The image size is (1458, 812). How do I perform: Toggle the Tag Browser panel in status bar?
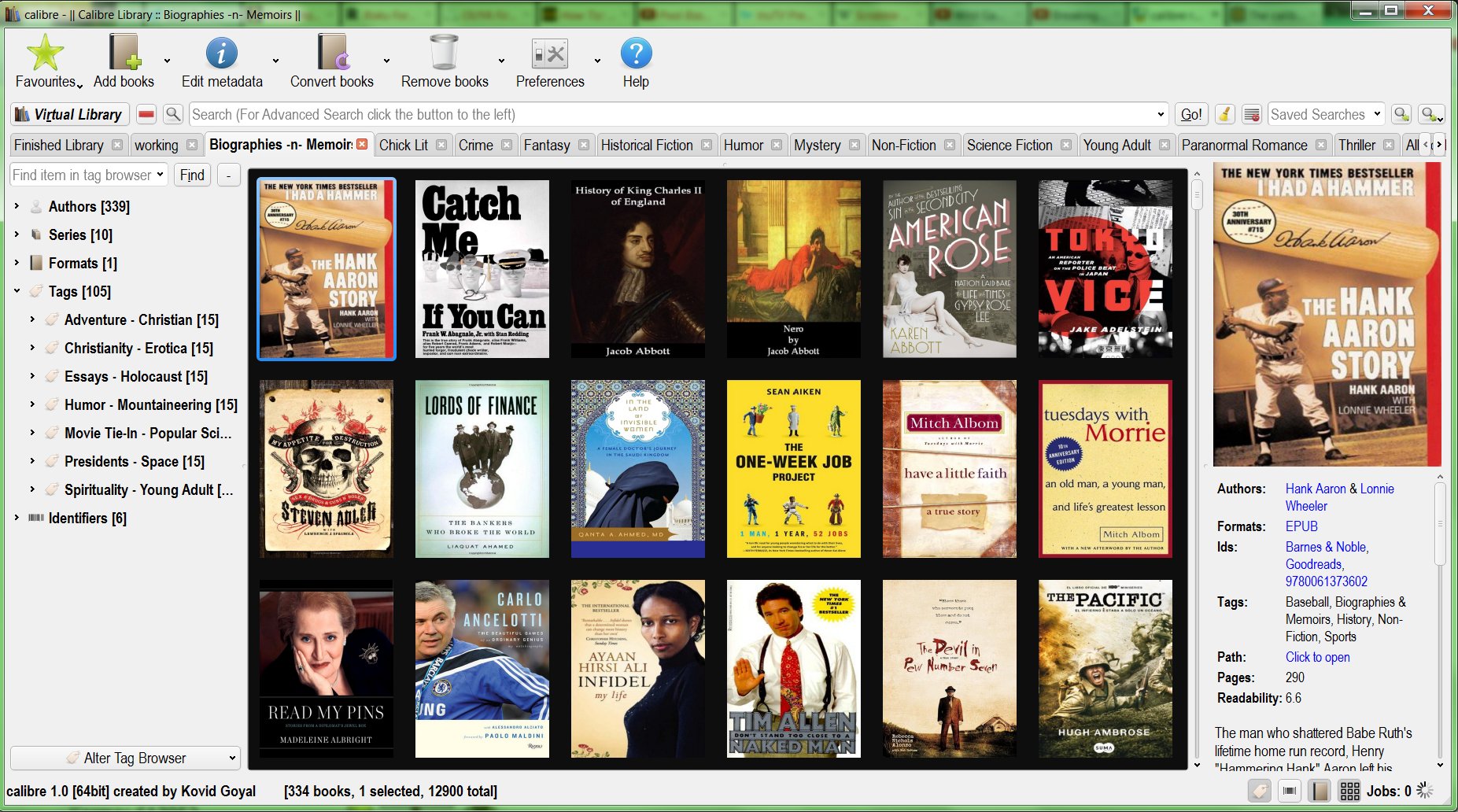click(x=1259, y=791)
